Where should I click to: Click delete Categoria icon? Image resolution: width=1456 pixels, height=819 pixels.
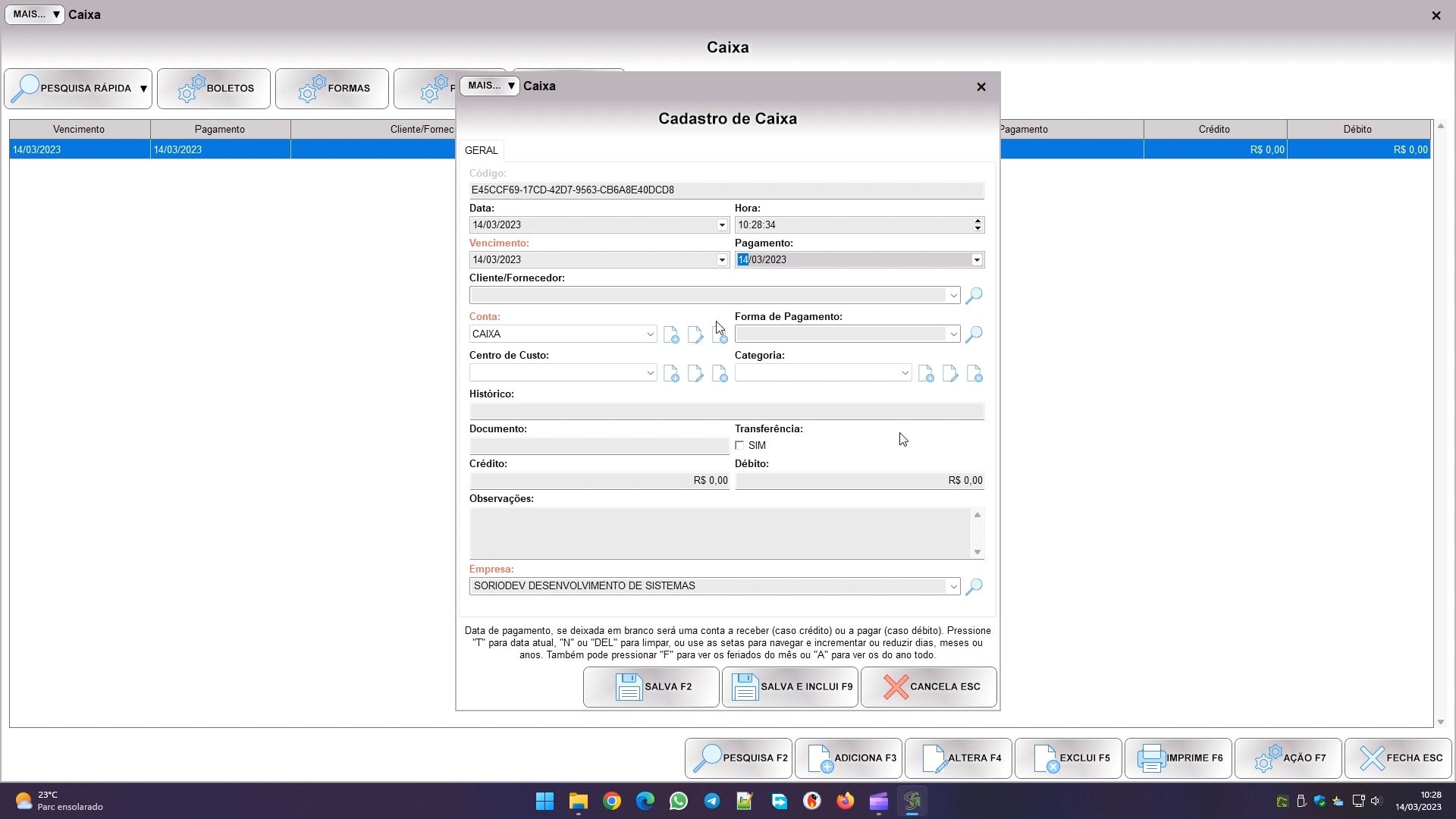974,373
